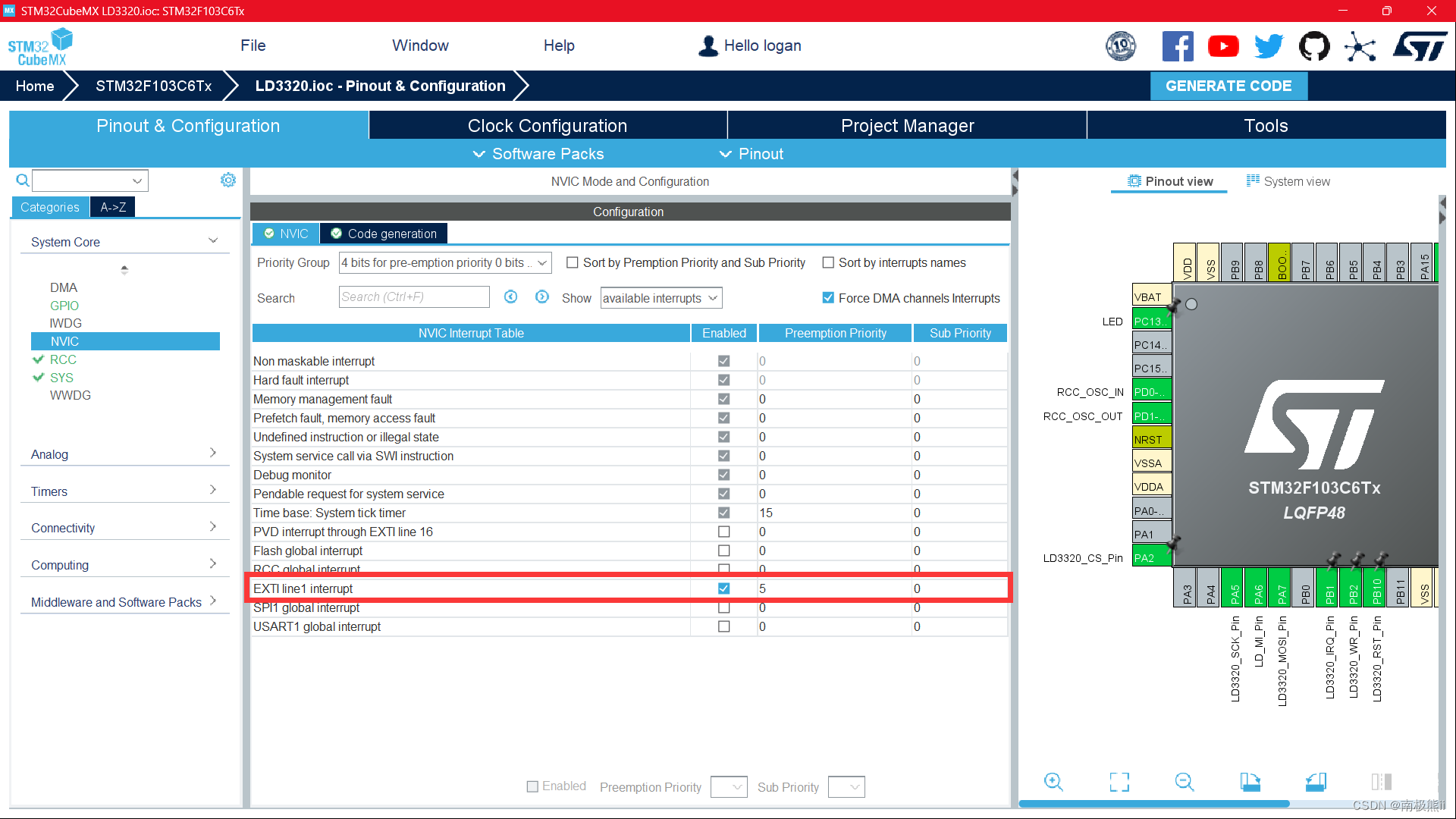
Task: Click the Facebook icon
Action: [1177, 47]
